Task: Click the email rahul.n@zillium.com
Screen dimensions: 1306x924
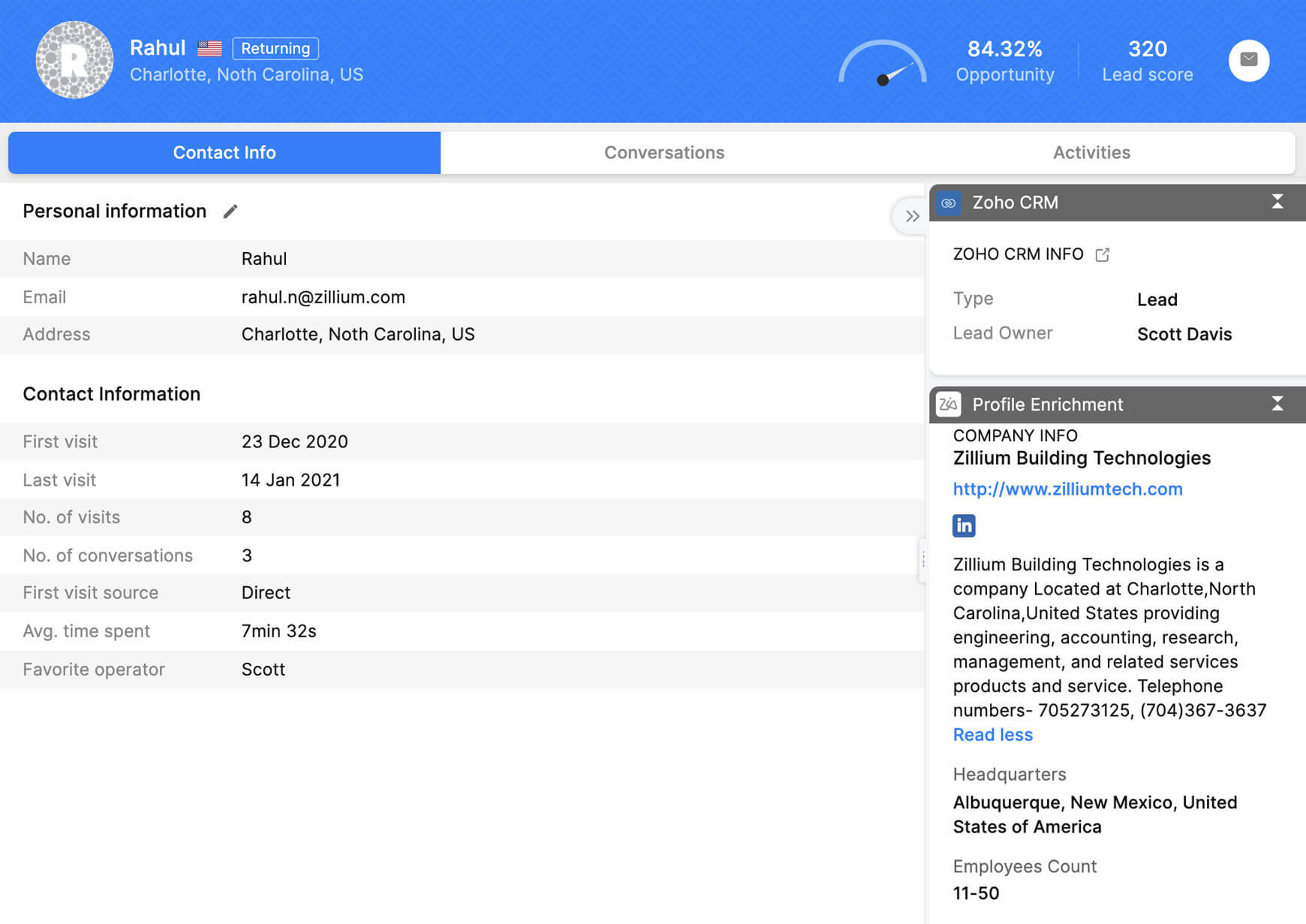Action: pos(323,297)
